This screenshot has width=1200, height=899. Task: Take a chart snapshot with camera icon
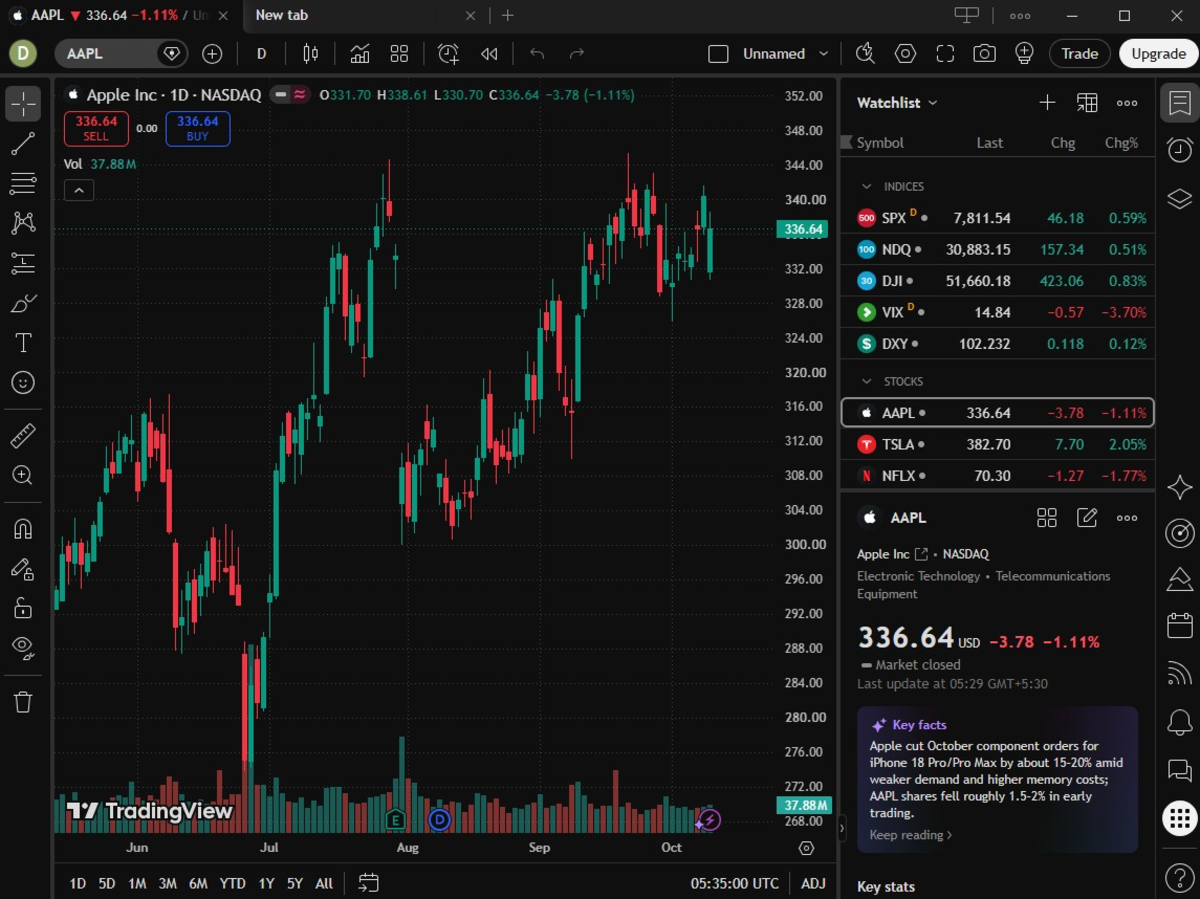984,54
